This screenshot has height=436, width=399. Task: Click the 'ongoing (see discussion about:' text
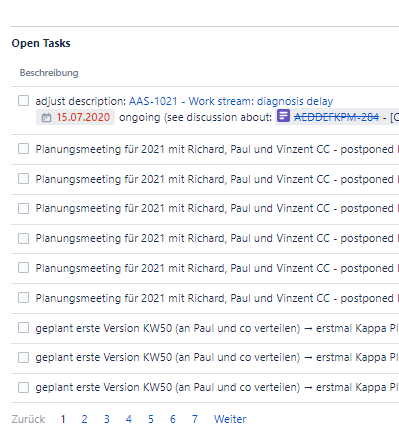pyautogui.click(x=196, y=117)
